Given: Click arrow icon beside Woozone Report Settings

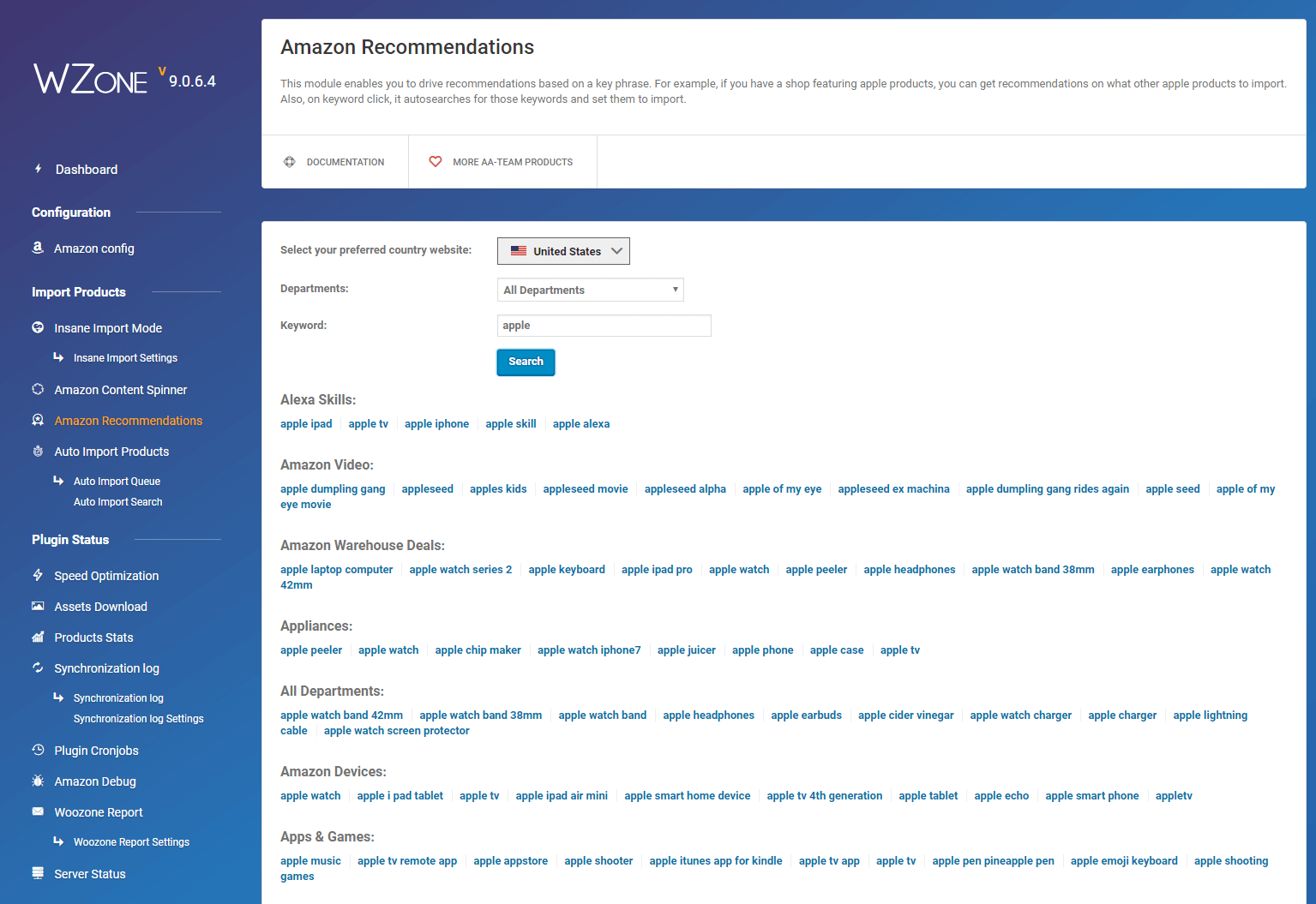Looking at the screenshot, I should (58, 841).
